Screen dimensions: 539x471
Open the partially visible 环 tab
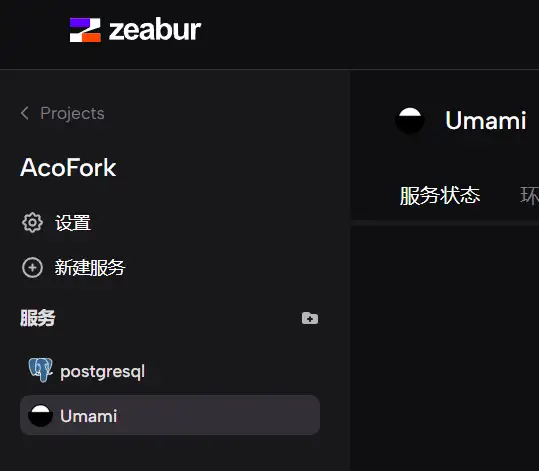529,196
